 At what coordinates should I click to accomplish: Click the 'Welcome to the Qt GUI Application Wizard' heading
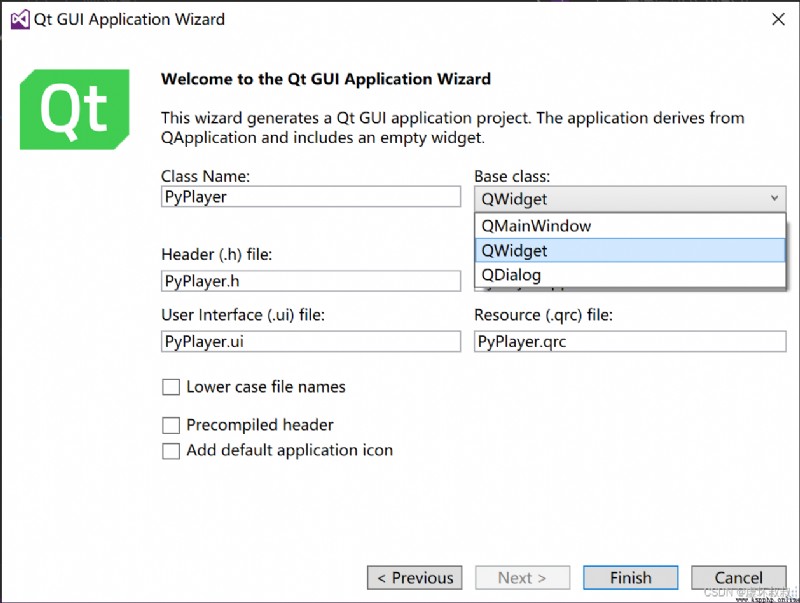(326, 79)
